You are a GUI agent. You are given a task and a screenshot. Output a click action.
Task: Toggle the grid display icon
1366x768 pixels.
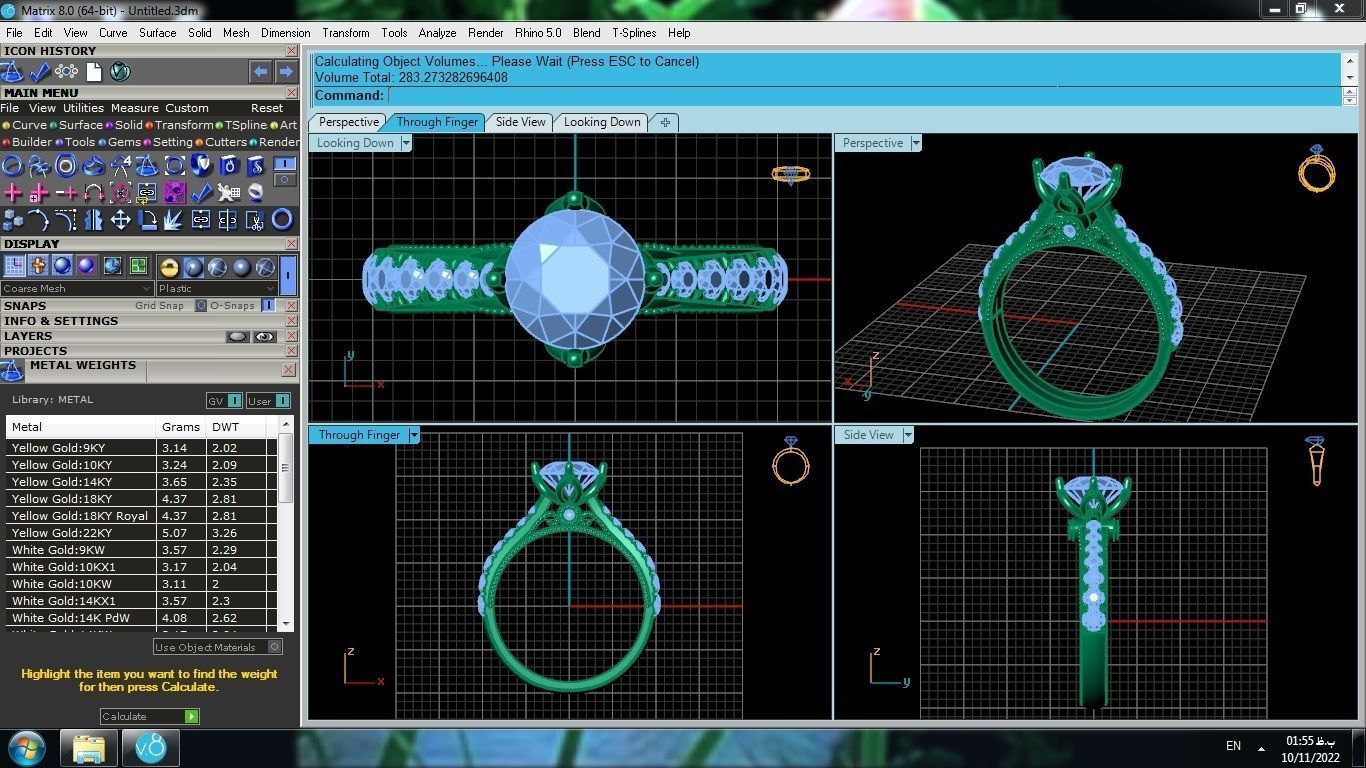(x=14, y=265)
